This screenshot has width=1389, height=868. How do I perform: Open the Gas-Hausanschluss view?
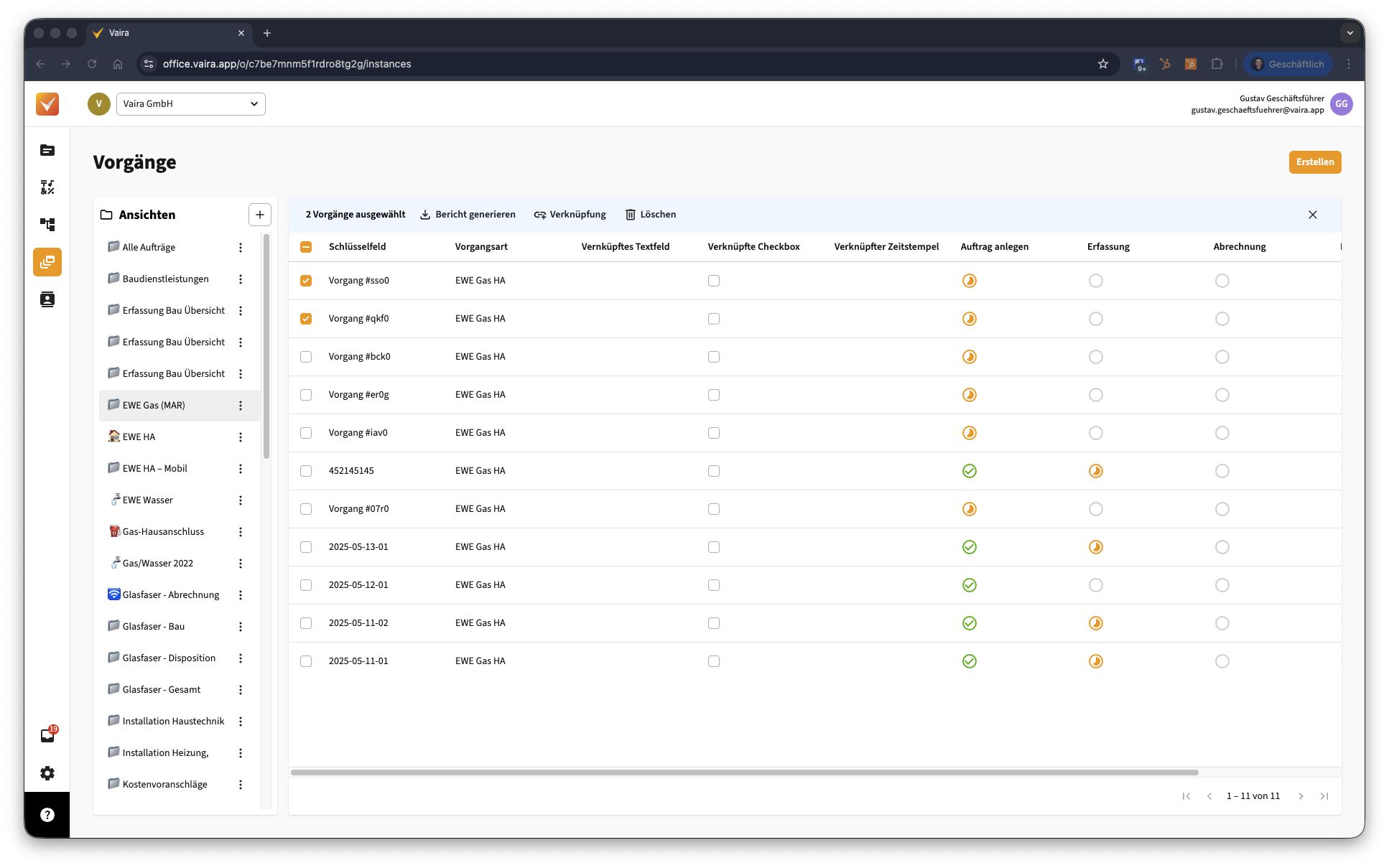coord(163,532)
